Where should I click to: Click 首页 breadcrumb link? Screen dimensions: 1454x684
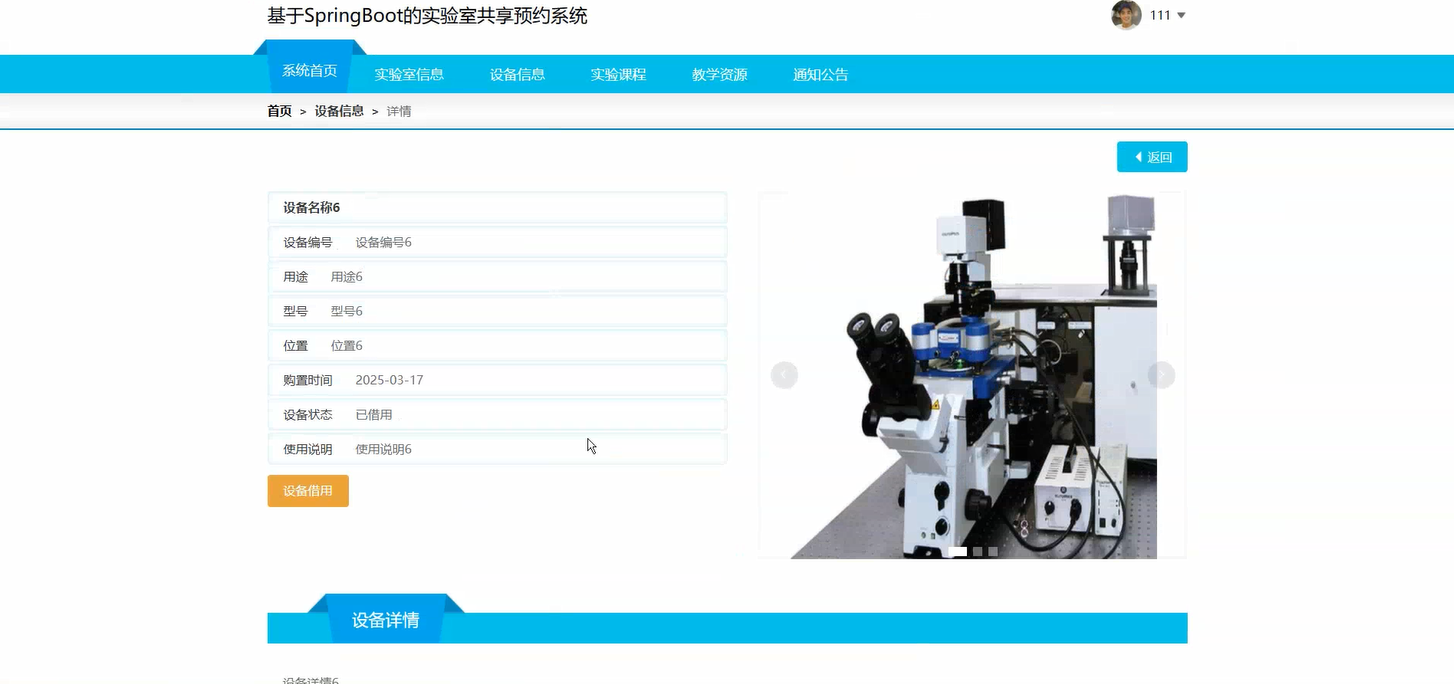(279, 111)
